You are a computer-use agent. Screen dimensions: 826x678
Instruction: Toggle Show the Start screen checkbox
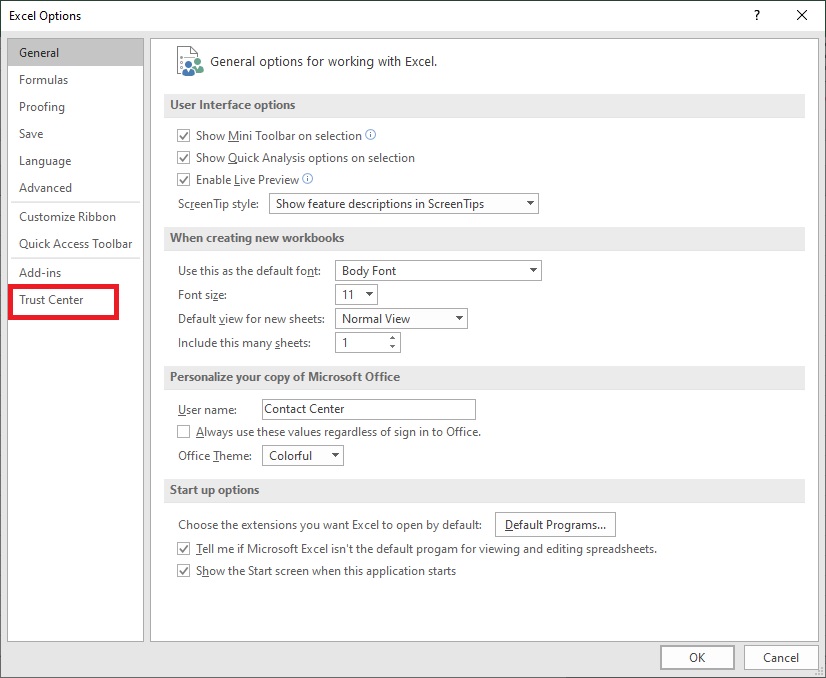click(183, 571)
